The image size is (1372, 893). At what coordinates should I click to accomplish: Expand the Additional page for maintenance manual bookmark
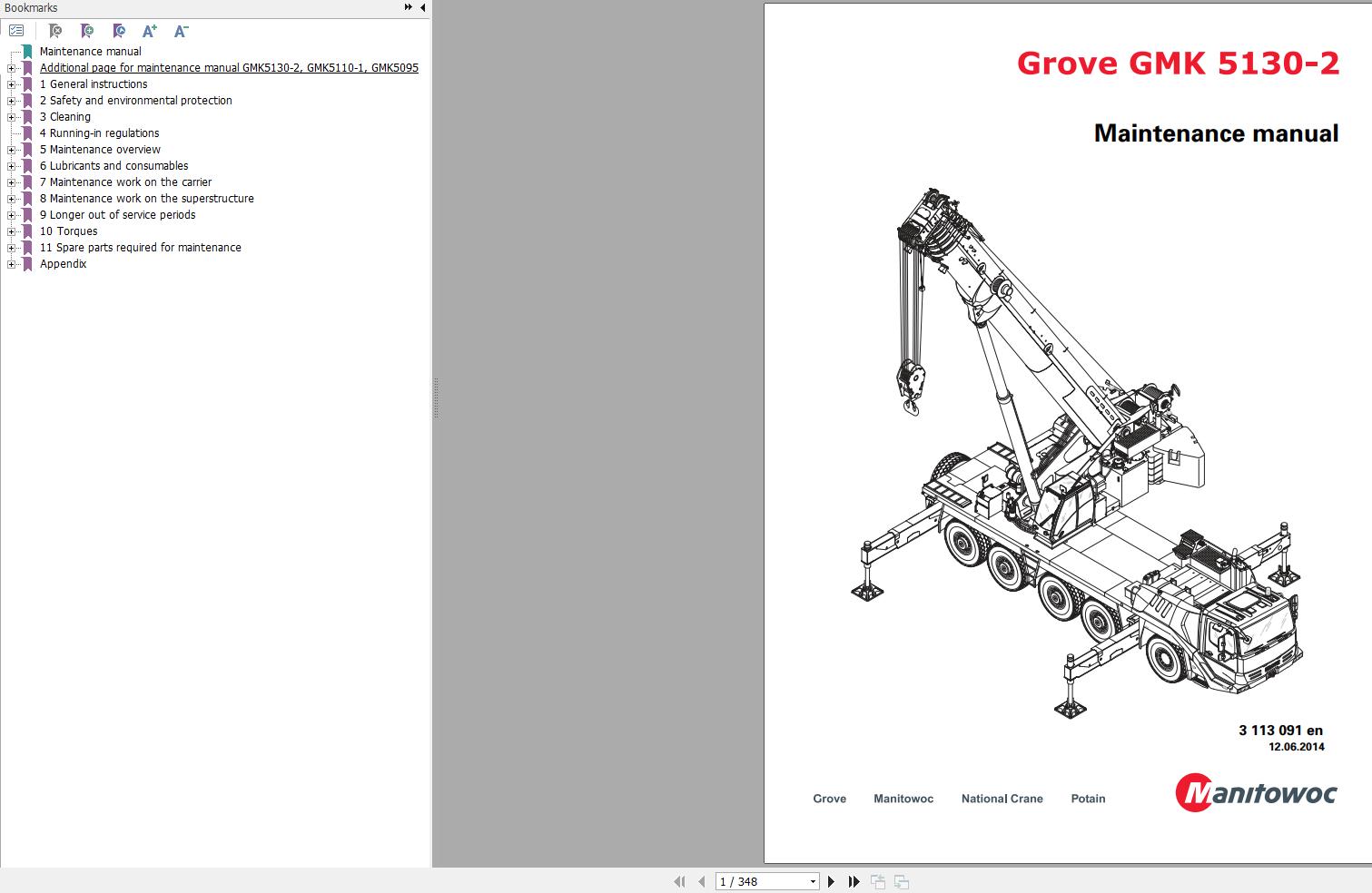tap(12, 68)
